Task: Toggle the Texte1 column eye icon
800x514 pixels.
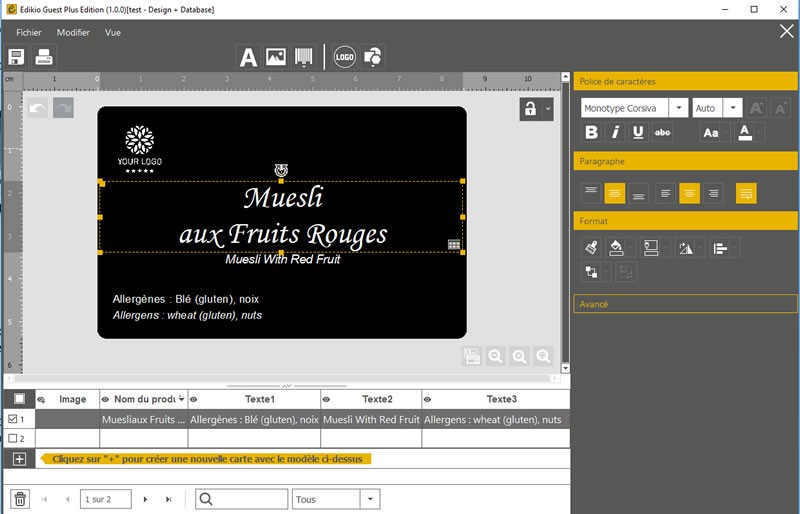Action: tap(195, 399)
